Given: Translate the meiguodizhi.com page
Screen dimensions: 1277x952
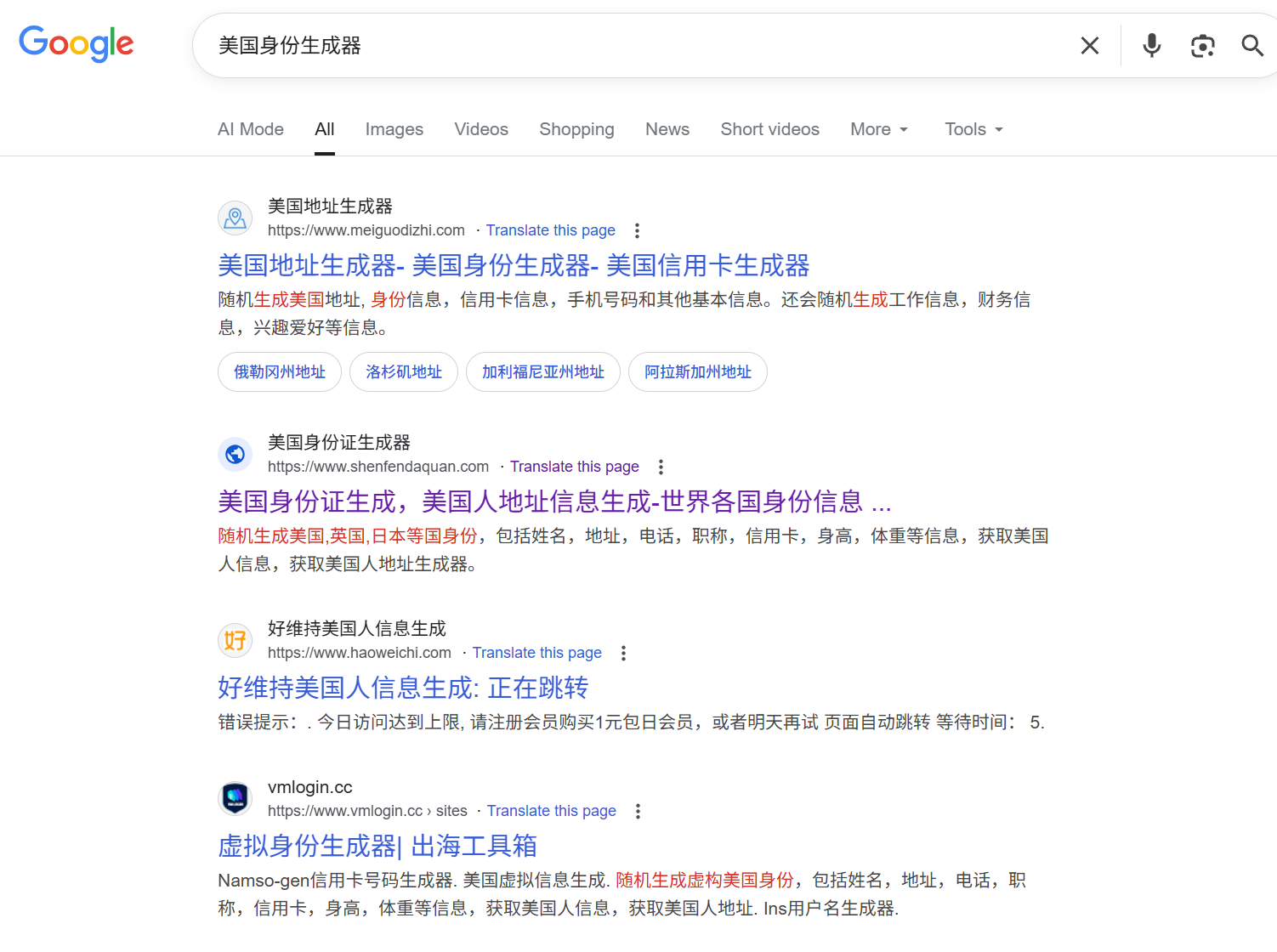Looking at the screenshot, I should (551, 230).
